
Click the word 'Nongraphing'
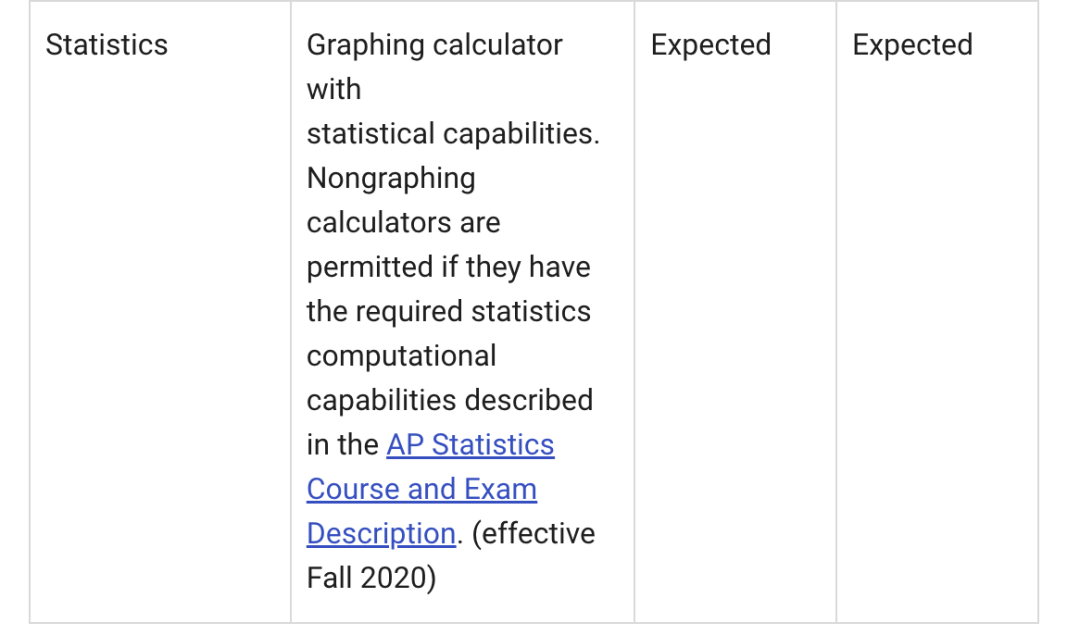tap(391, 178)
